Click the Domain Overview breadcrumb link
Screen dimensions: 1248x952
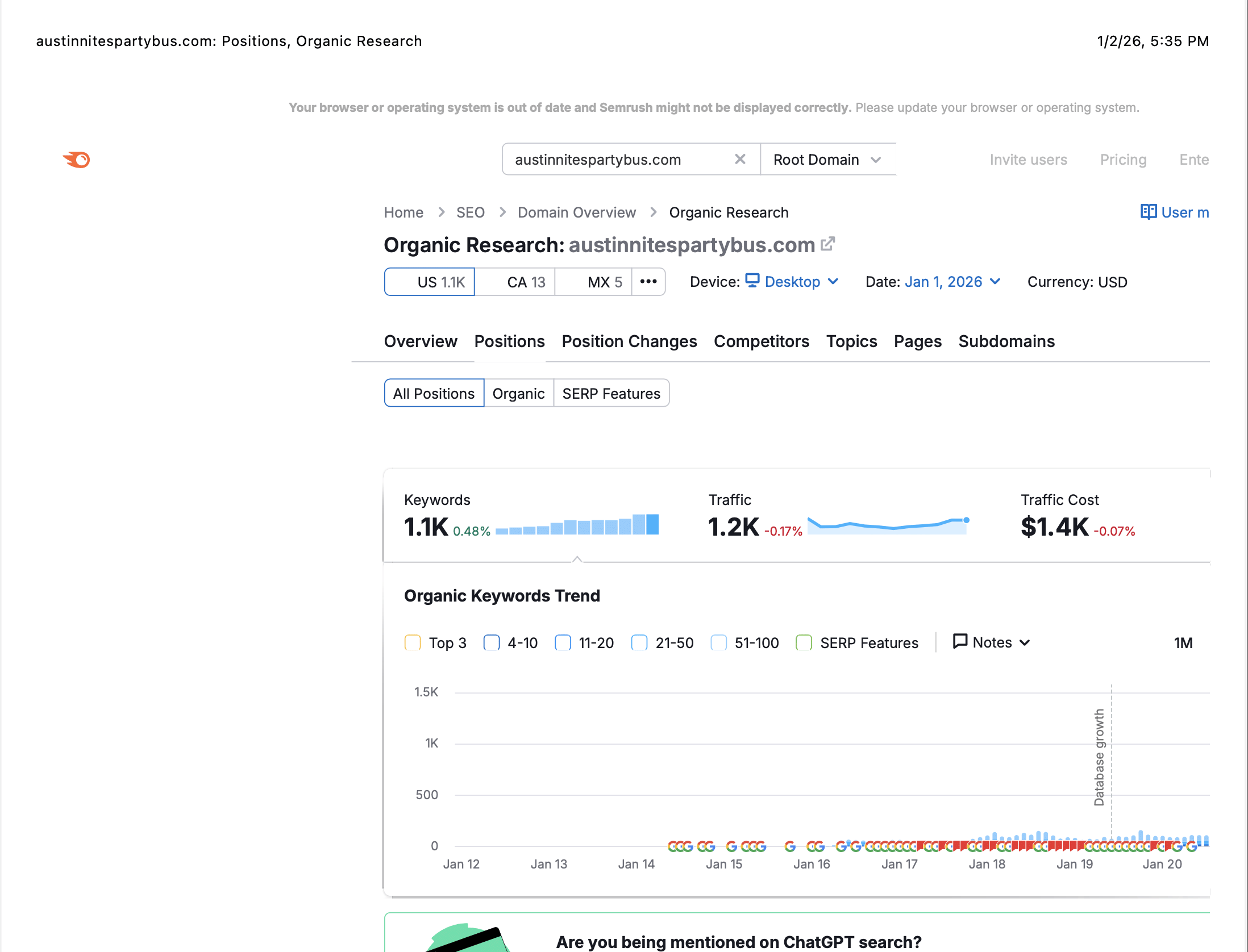[x=577, y=212]
